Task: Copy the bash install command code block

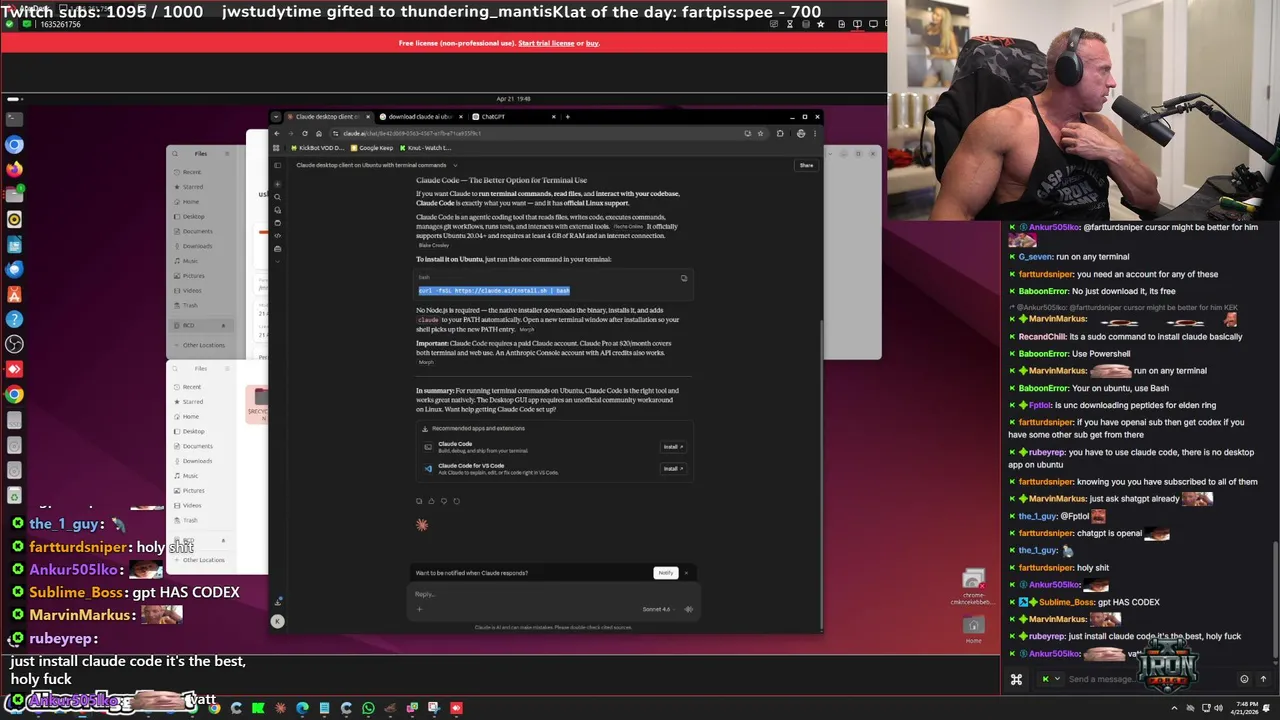Action: click(684, 278)
